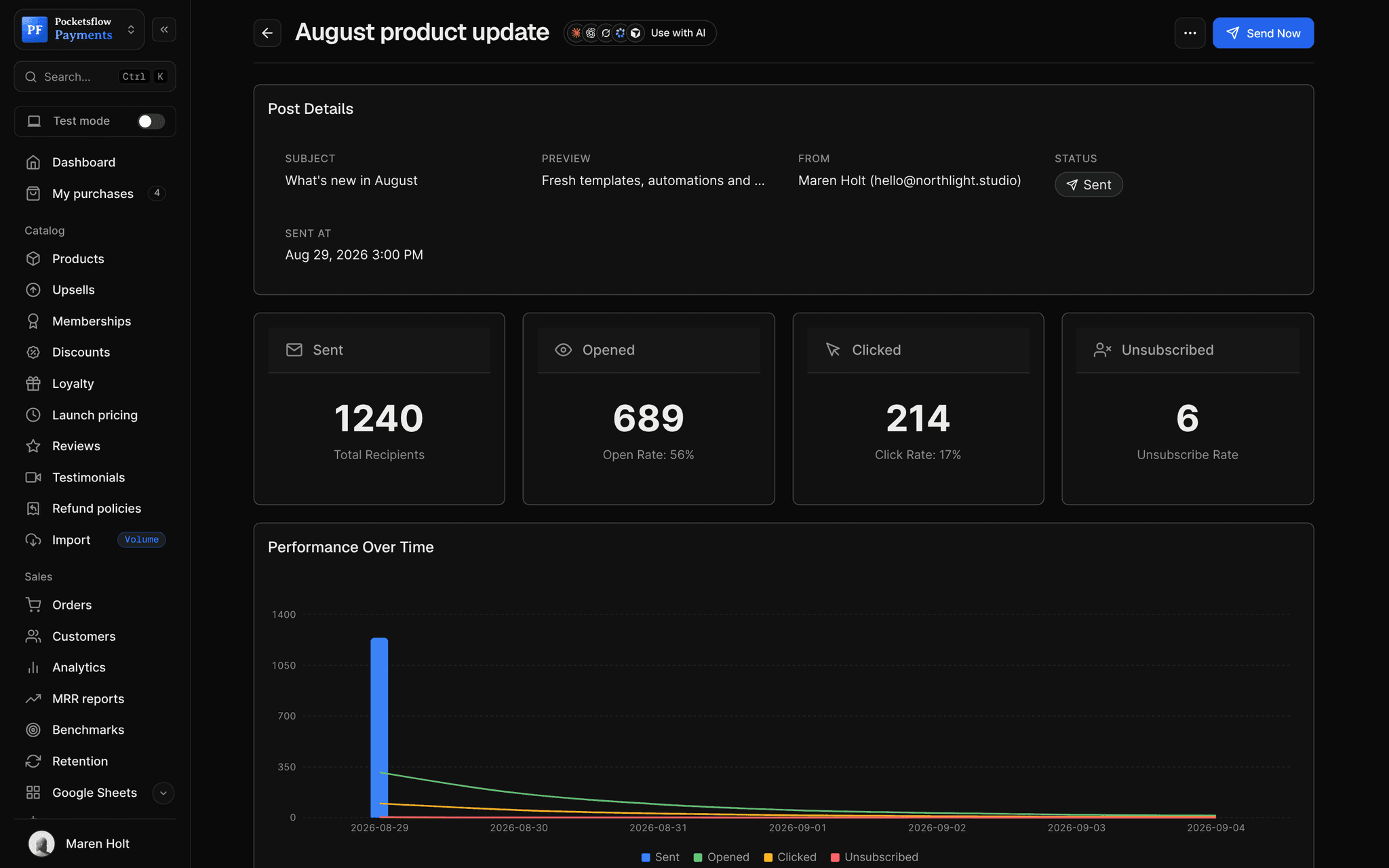The image size is (1389, 868).
Task: Focus the Search input field
Action: [x=95, y=77]
